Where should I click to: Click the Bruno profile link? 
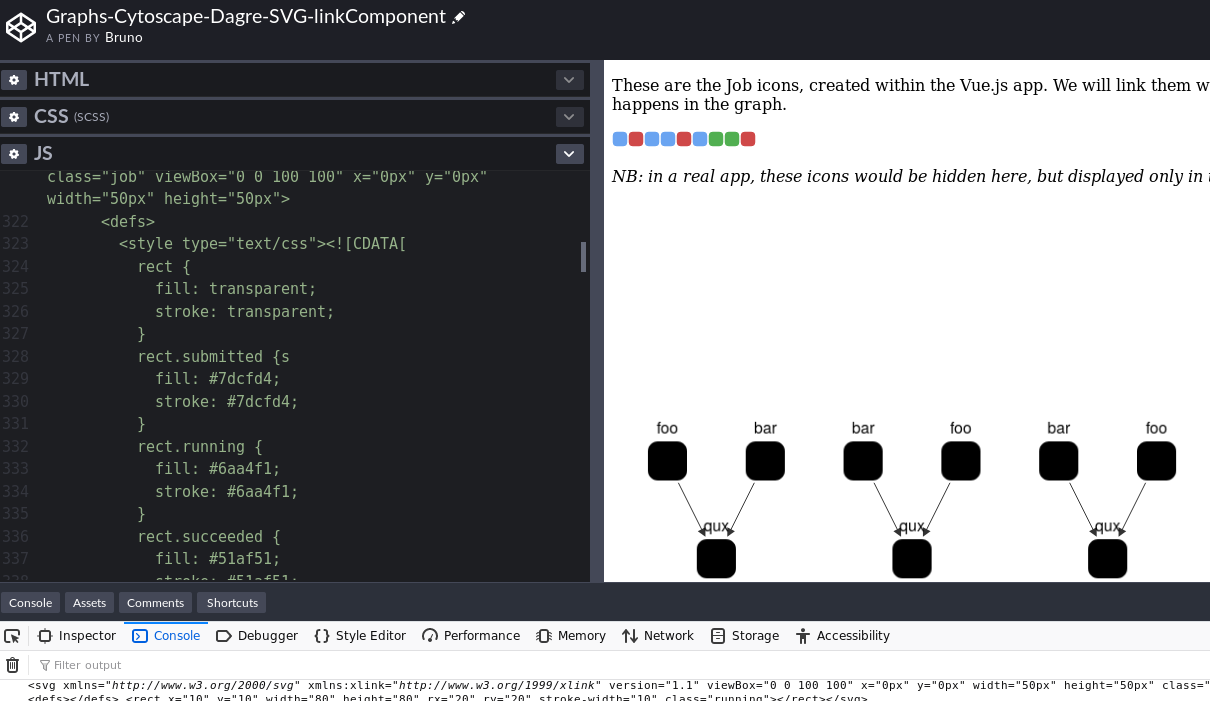pyautogui.click(x=123, y=37)
